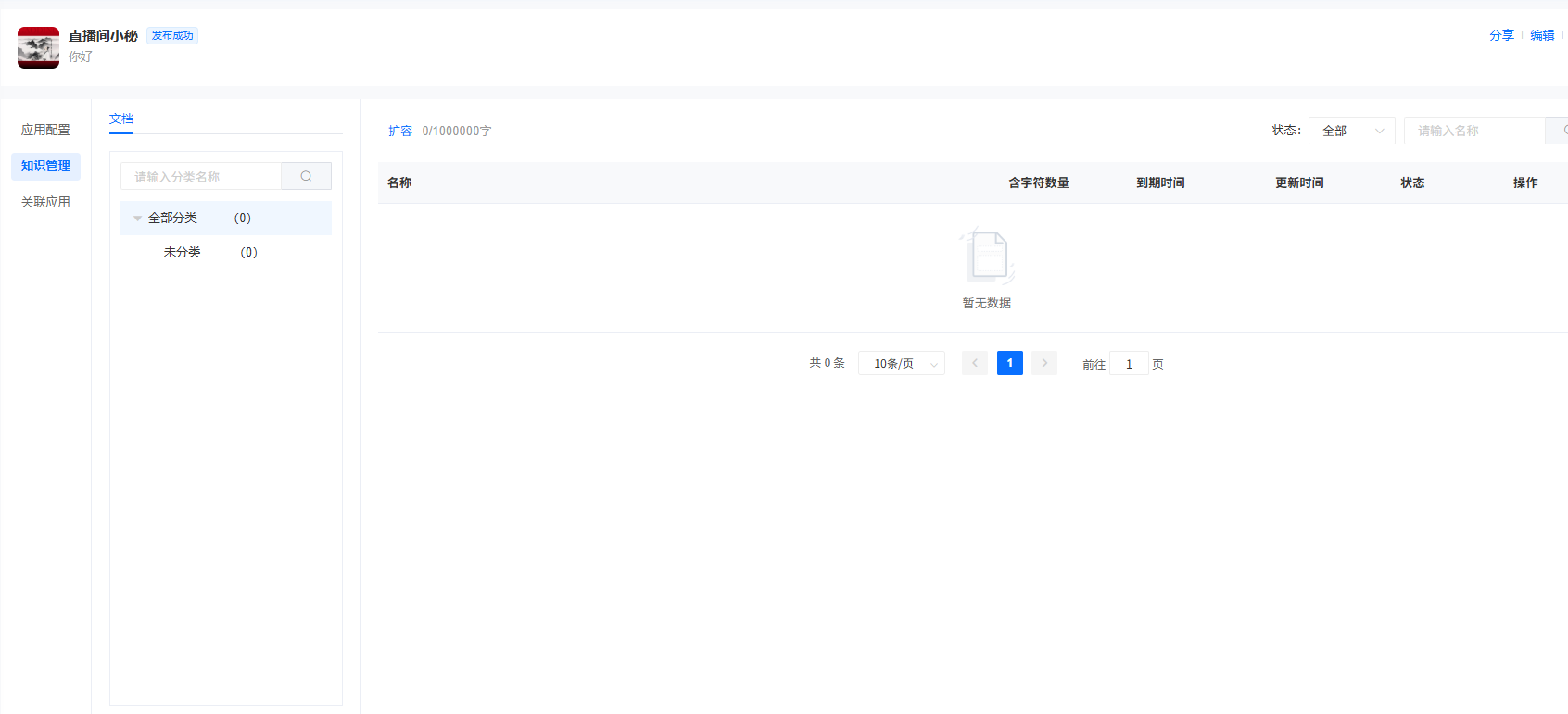
Task: Click the 前往 page number input
Action: pos(1129,364)
